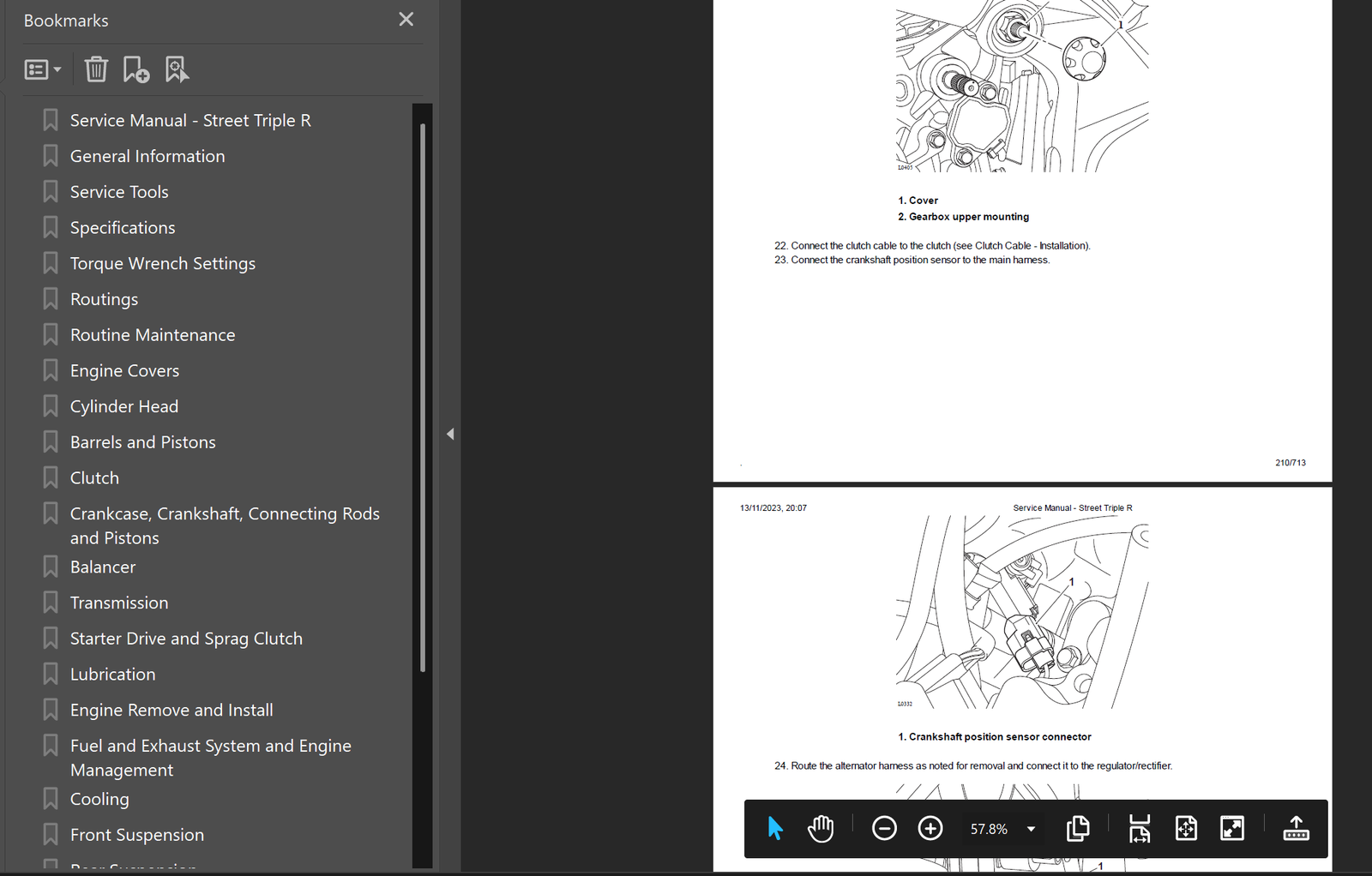Select Torque Wrench Settings bookmark
Screen dimensions: 1372x876
click(163, 264)
